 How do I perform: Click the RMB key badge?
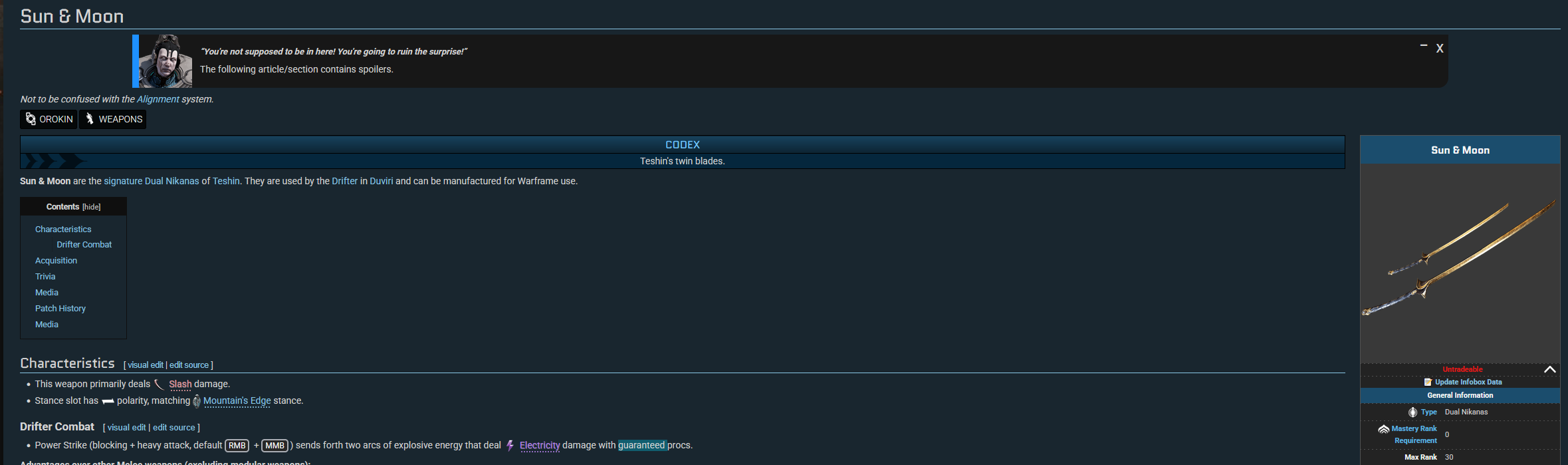pyautogui.click(x=237, y=446)
